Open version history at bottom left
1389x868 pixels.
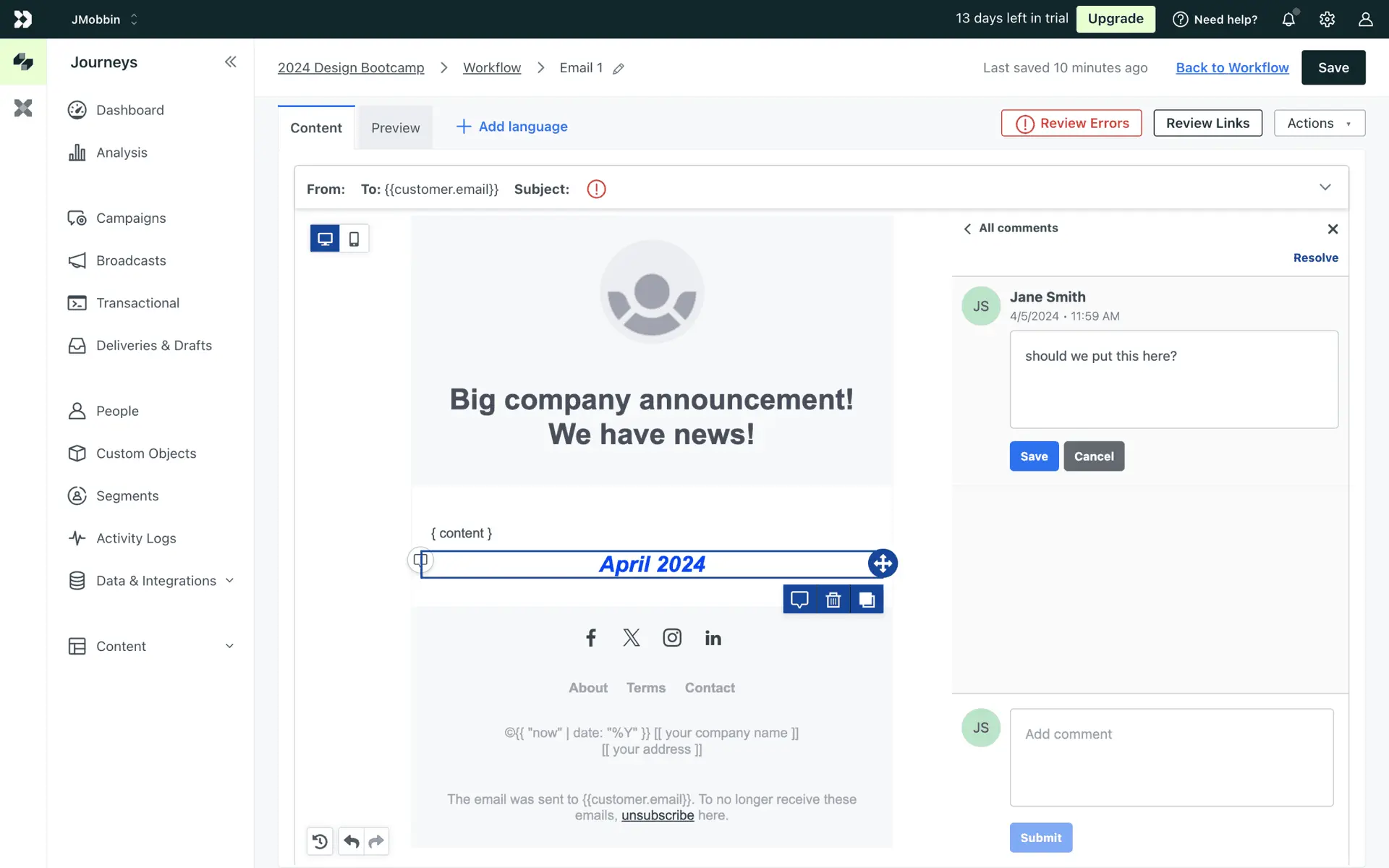click(x=320, y=841)
